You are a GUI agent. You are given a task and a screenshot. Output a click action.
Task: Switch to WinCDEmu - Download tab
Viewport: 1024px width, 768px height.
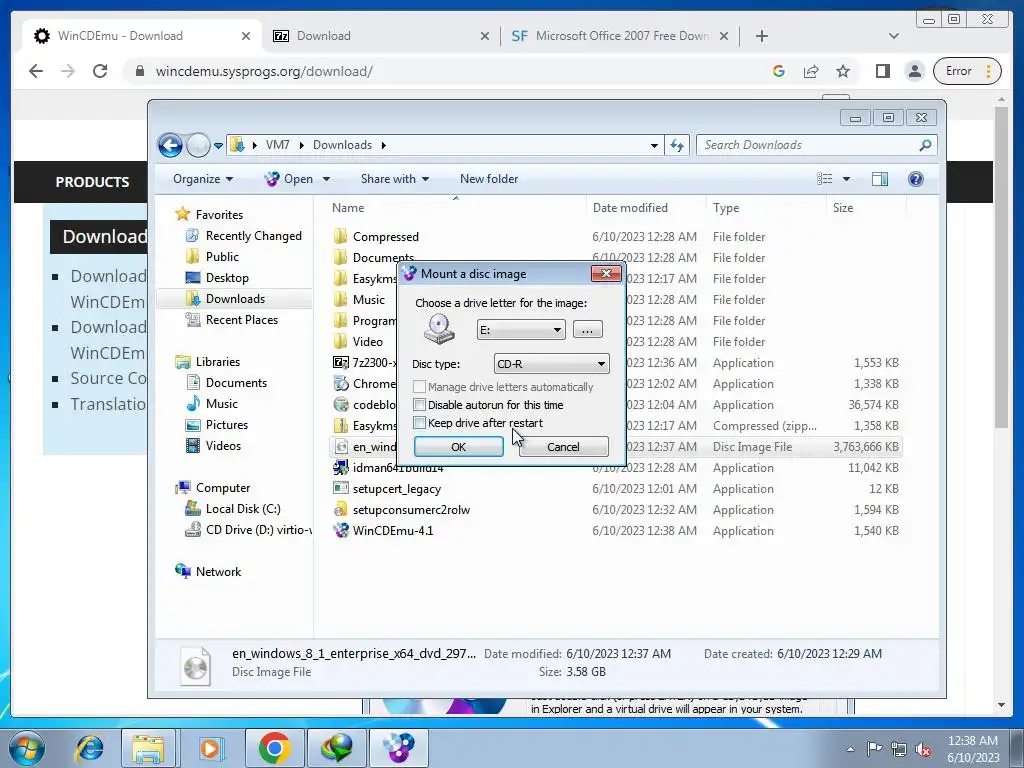tap(140, 36)
